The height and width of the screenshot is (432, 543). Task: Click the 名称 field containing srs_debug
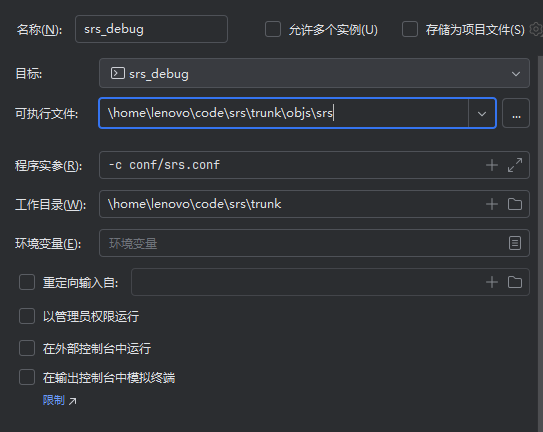(x=151, y=29)
